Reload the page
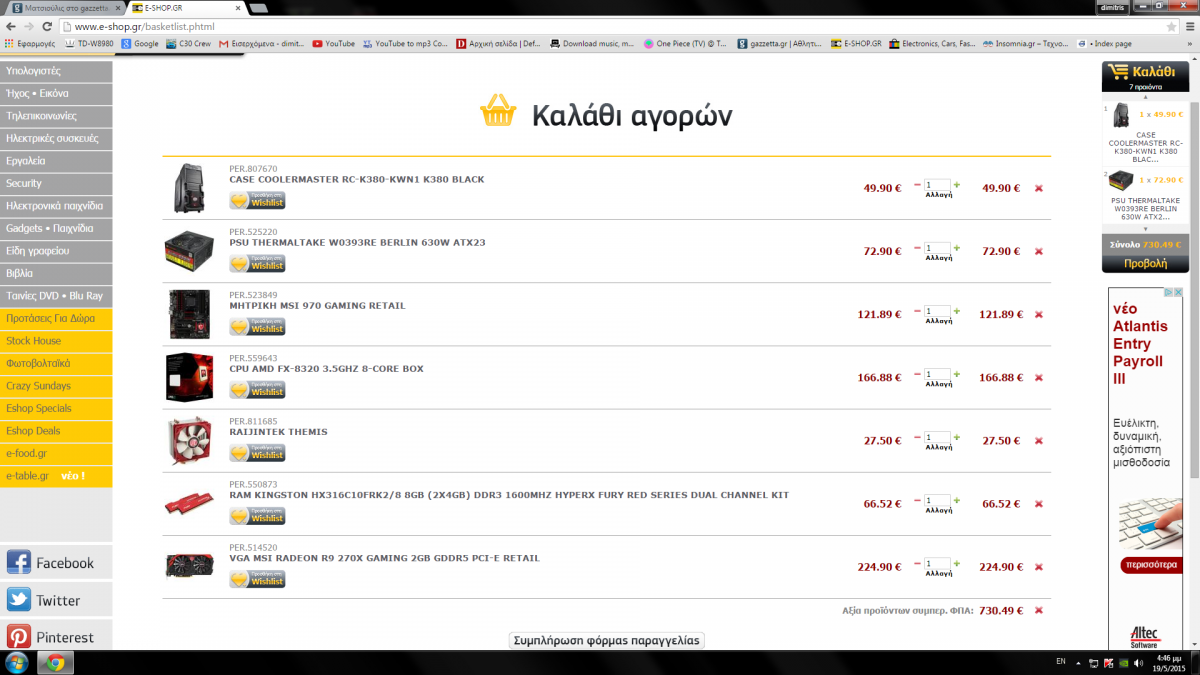Viewport: 1200px width, 675px height. coord(47,26)
